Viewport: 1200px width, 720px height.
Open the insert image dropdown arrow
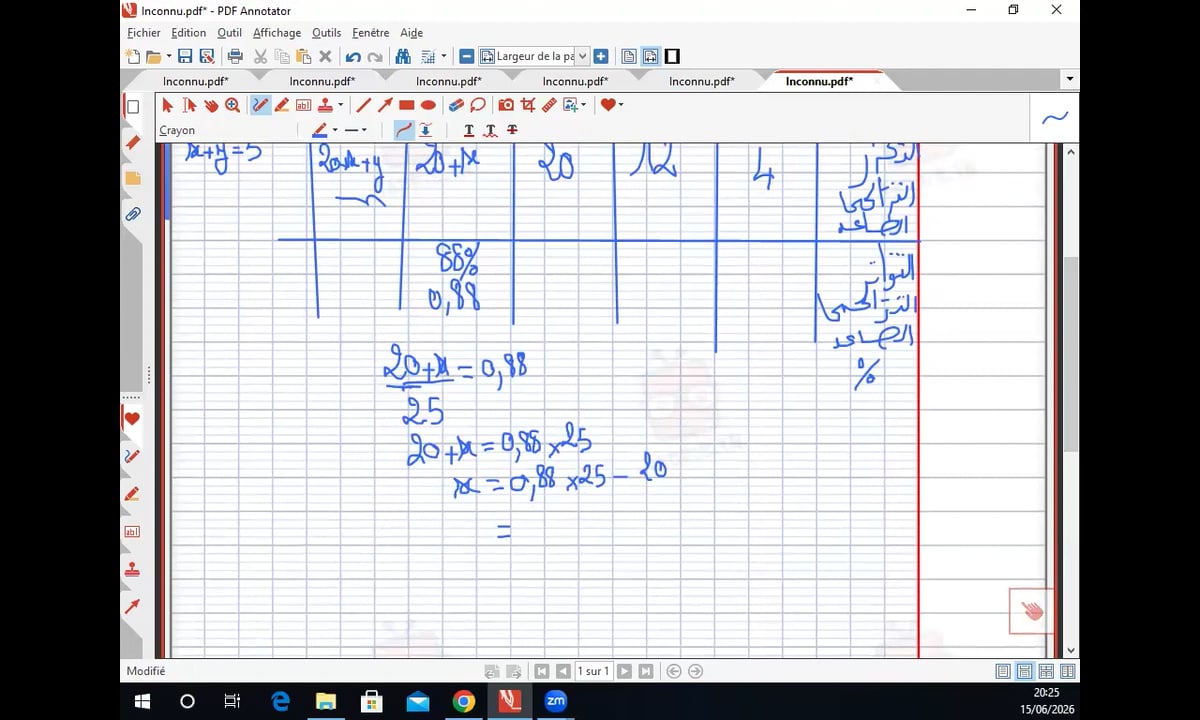coord(584,104)
